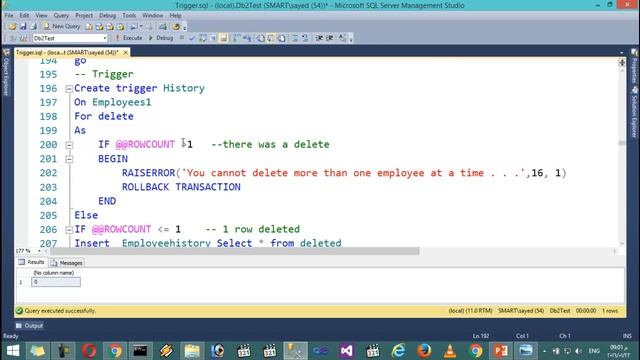
Task: Open the editor zoom level dropdown
Action: coord(39,251)
